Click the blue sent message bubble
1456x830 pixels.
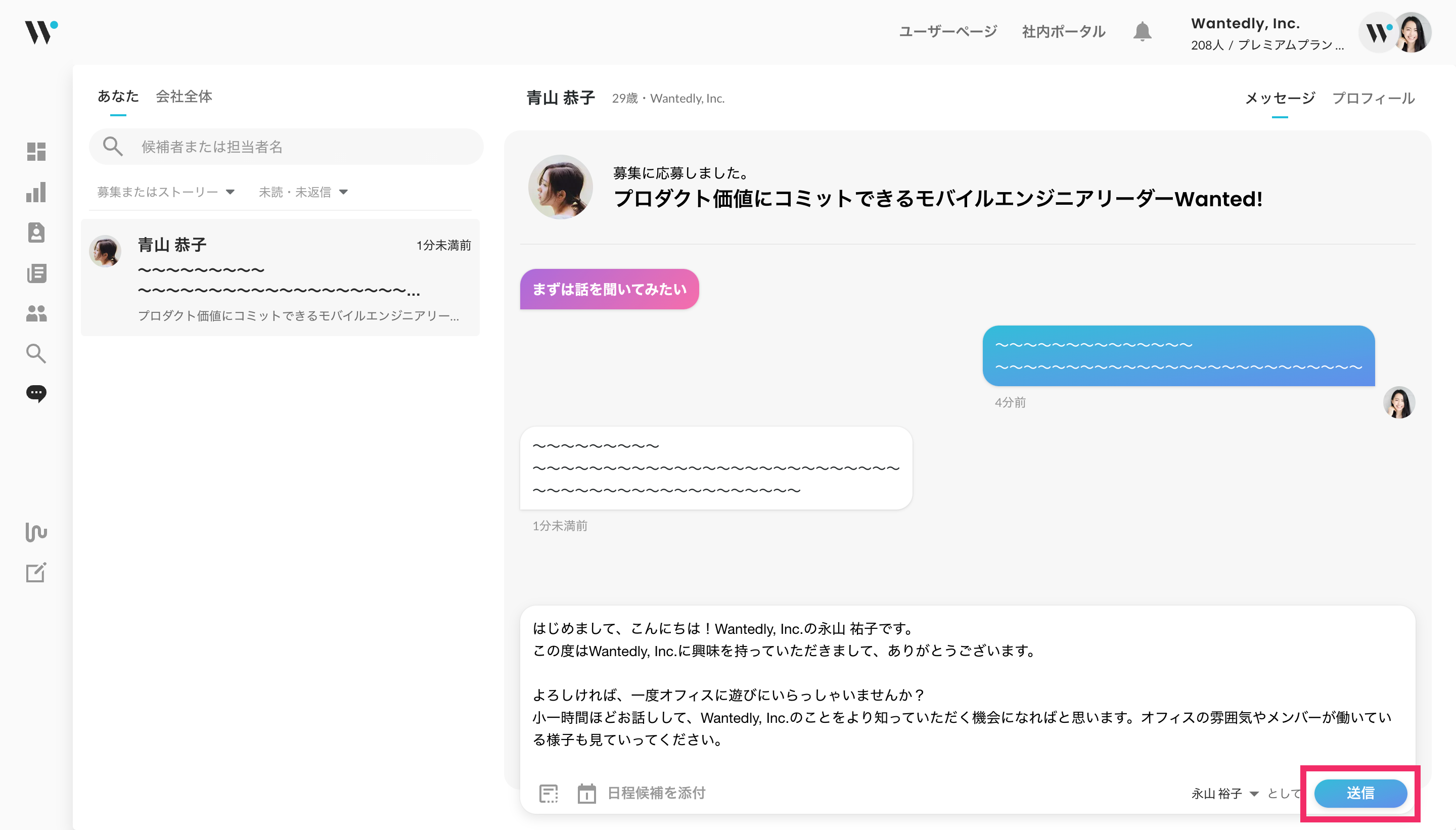click(x=1178, y=356)
